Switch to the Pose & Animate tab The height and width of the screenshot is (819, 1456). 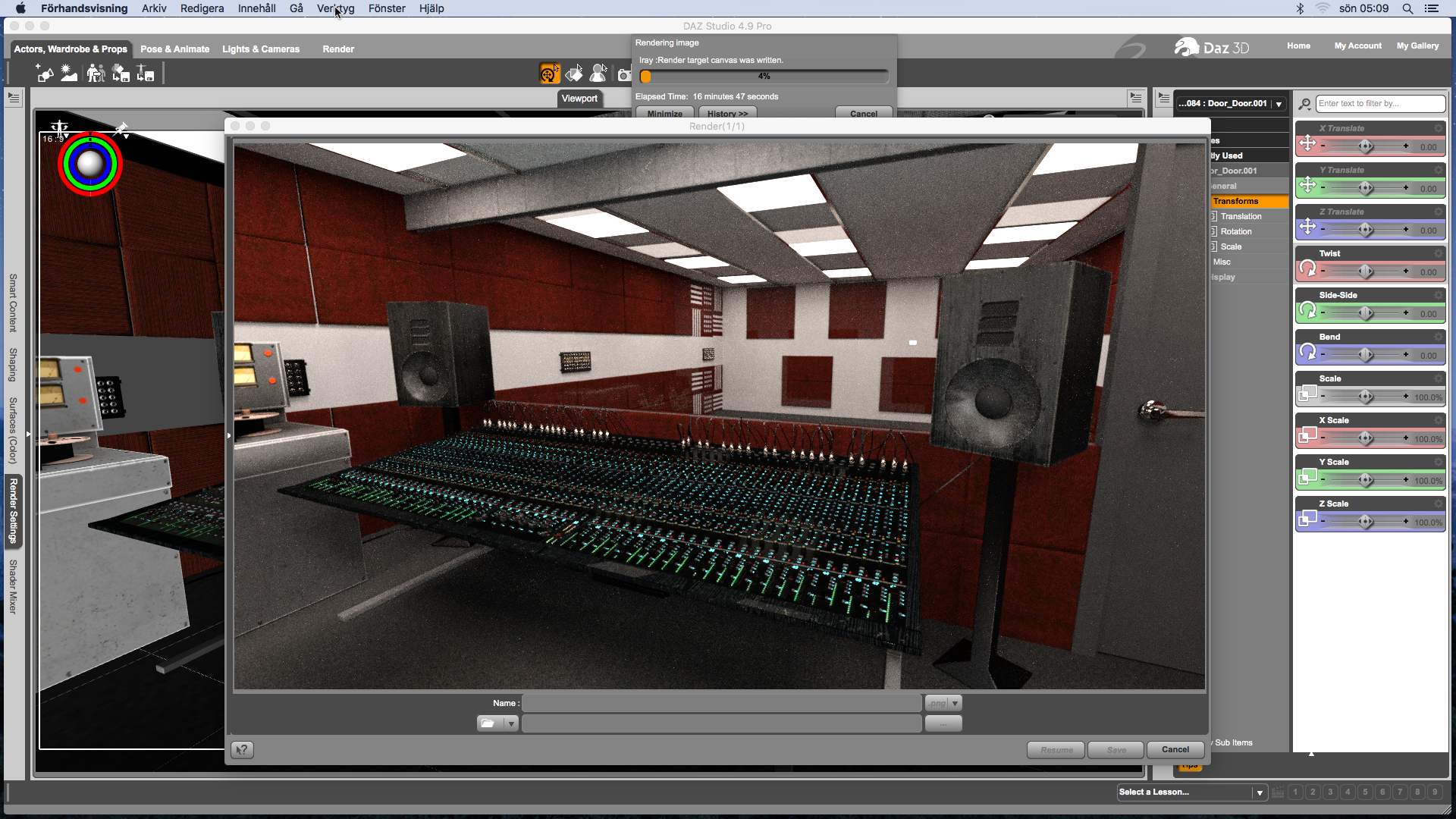[x=174, y=49]
